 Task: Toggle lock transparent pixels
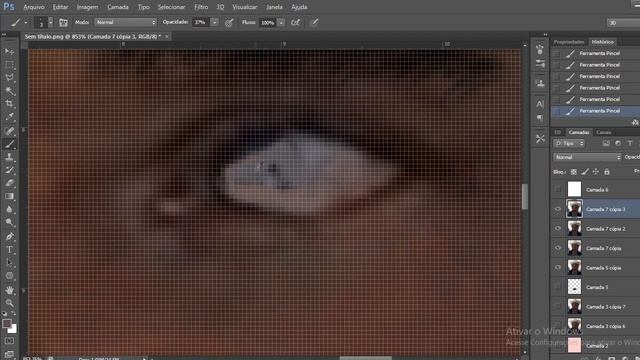point(573,172)
